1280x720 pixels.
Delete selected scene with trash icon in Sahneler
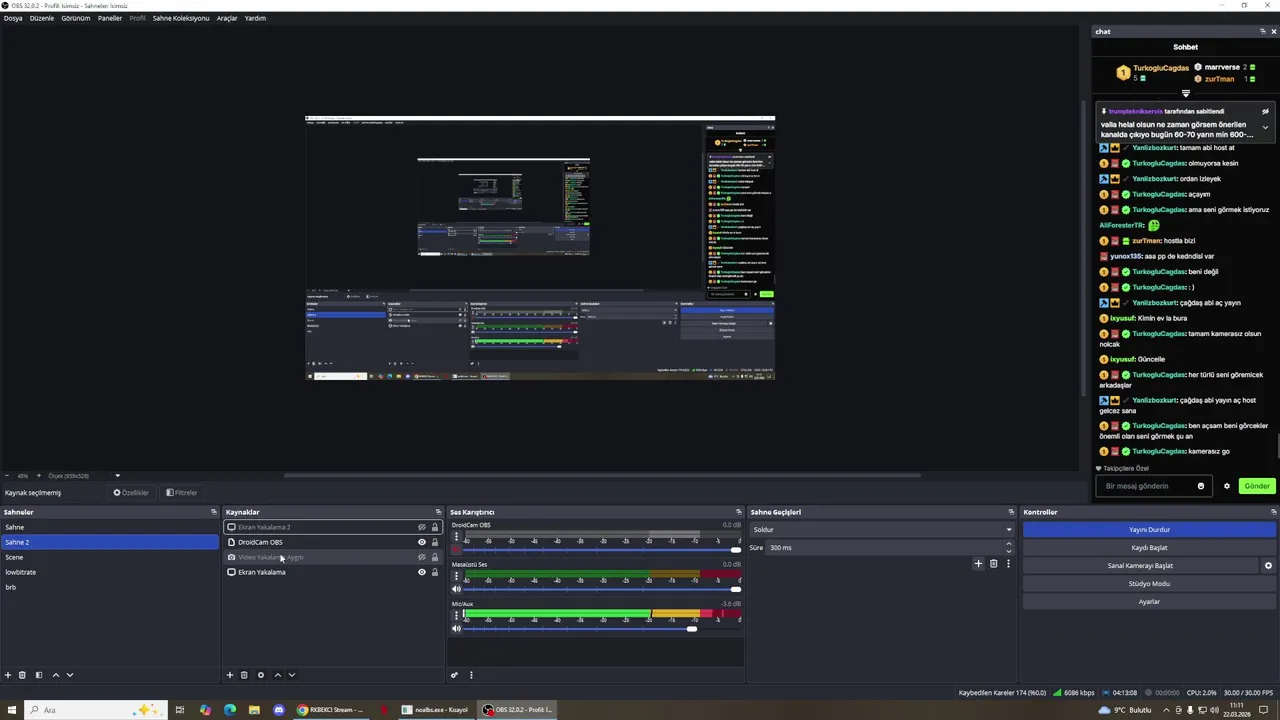(x=22, y=675)
